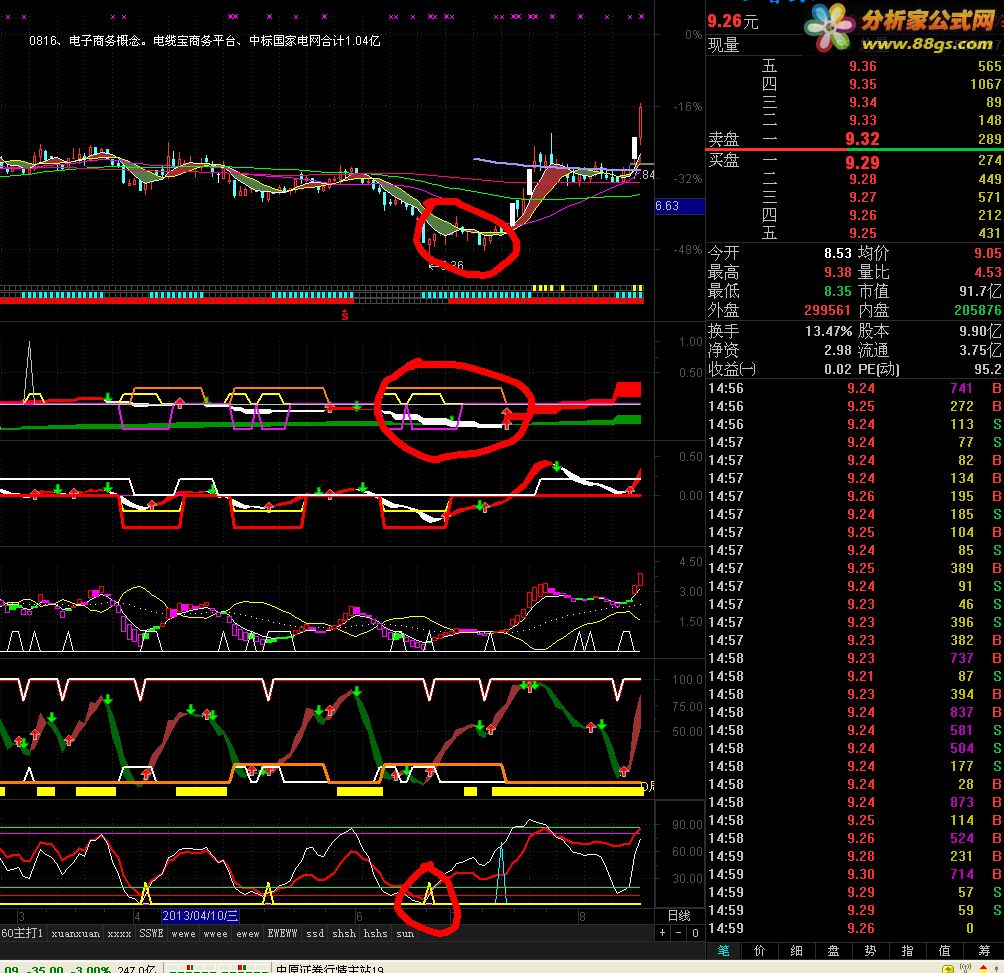The width and height of the screenshot is (1004, 973).
Task: Click the 换手 value 13.47%
Action: click(x=829, y=332)
